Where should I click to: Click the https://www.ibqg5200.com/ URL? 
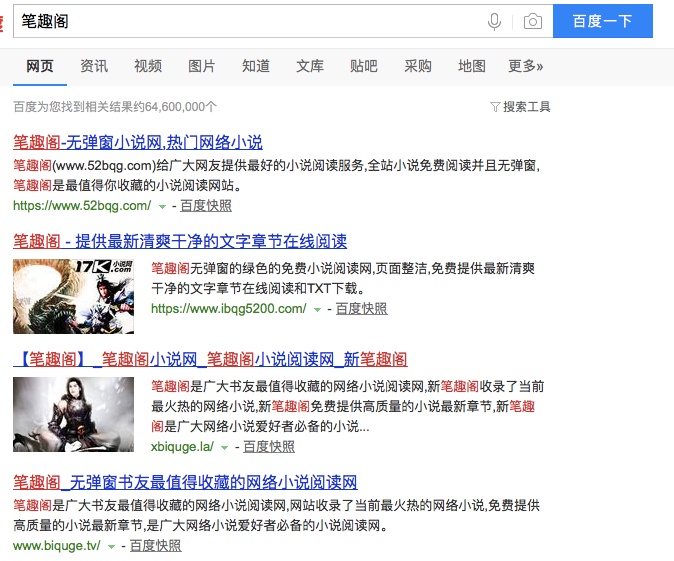pyautogui.click(x=229, y=309)
